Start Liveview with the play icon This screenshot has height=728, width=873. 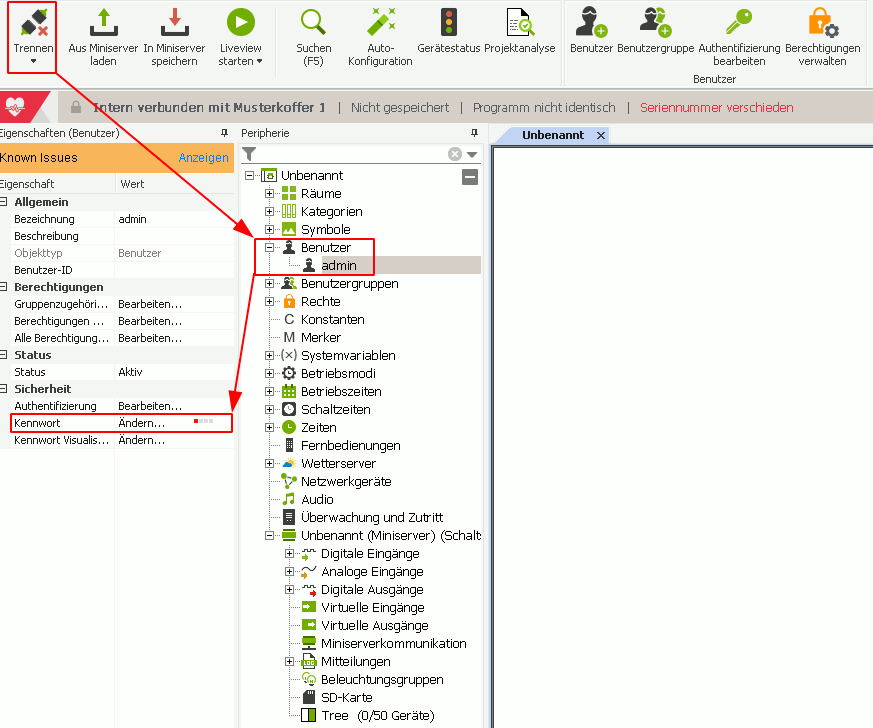pos(241,22)
